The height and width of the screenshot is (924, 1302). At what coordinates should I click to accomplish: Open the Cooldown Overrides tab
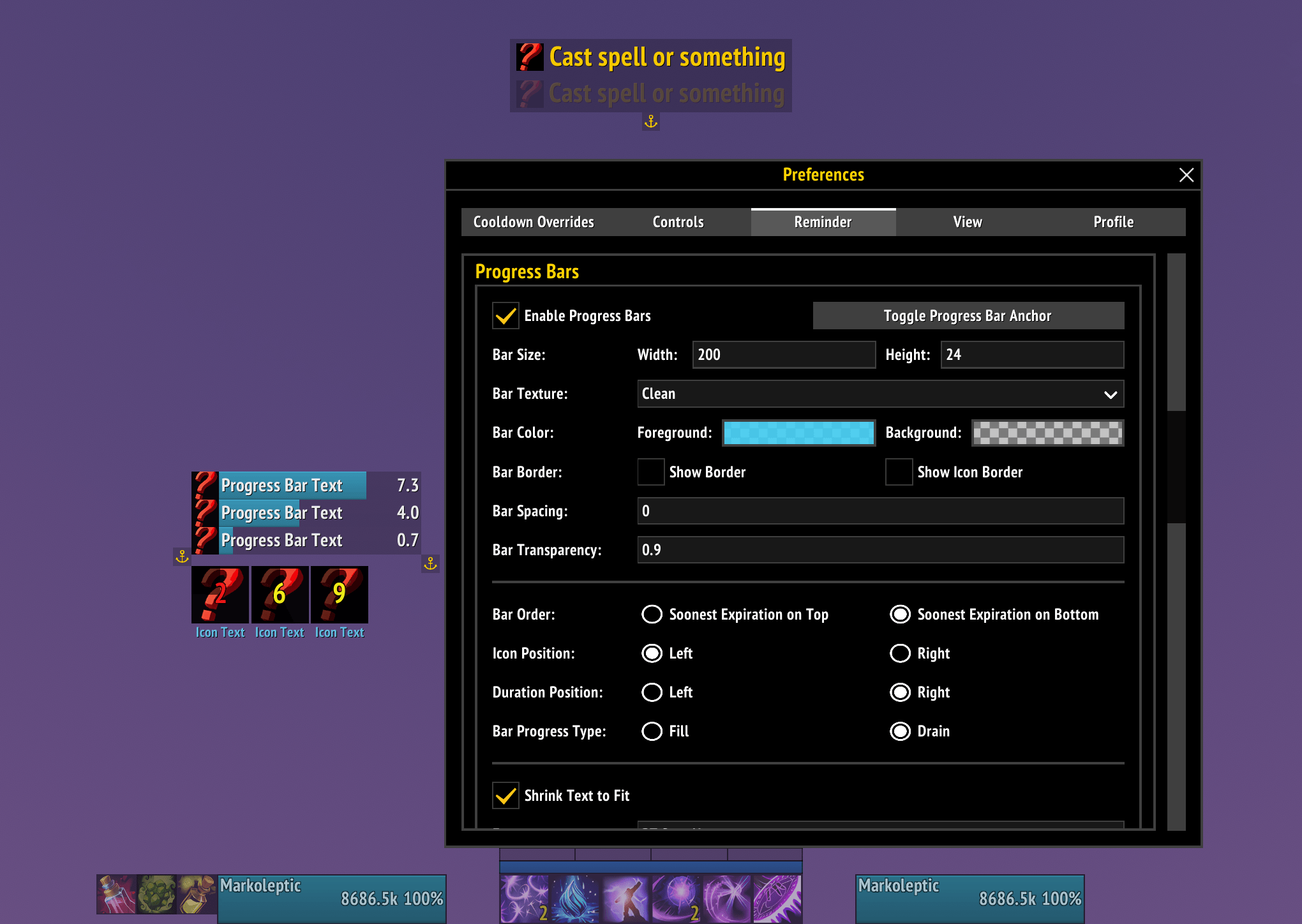[x=534, y=221]
